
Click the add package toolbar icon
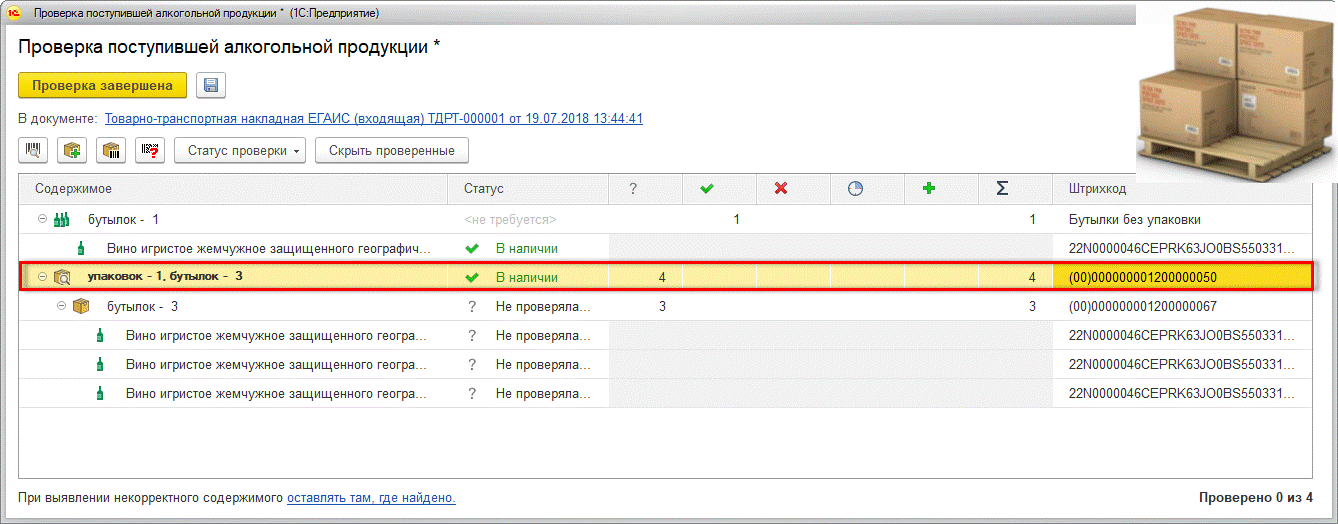[x=72, y=151]
